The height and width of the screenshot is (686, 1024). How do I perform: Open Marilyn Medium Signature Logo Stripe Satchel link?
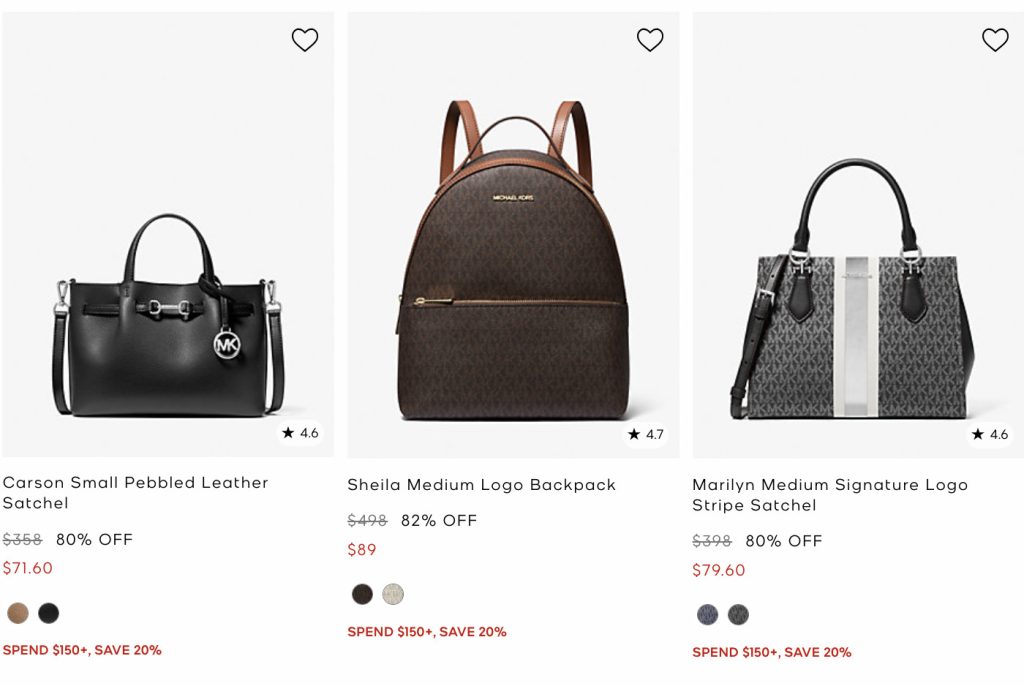click(830, 494)
